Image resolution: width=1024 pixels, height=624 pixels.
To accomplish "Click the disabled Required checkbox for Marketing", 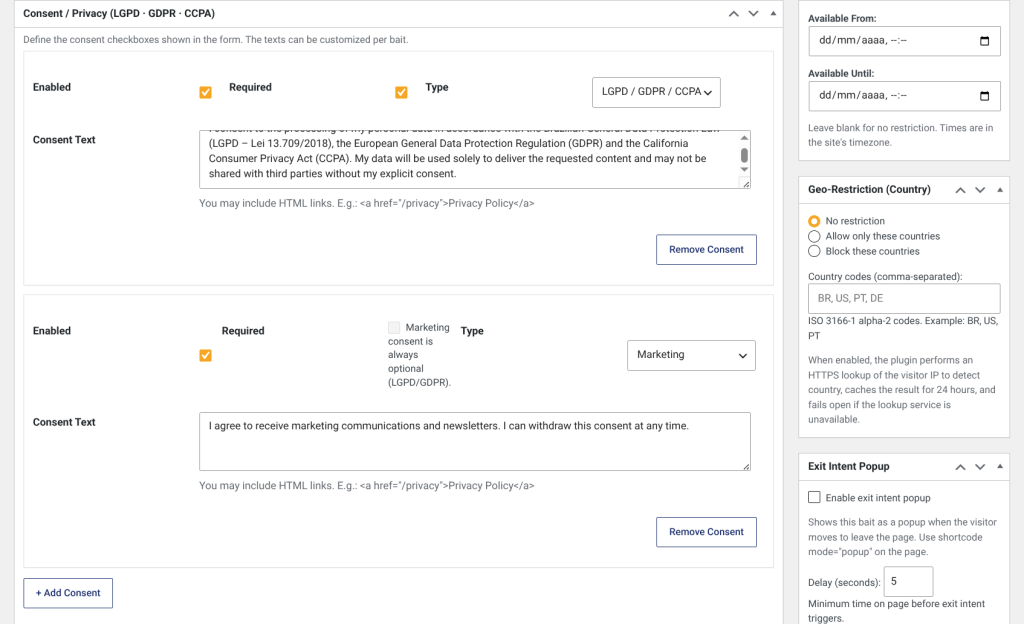I will coord(394,328).
